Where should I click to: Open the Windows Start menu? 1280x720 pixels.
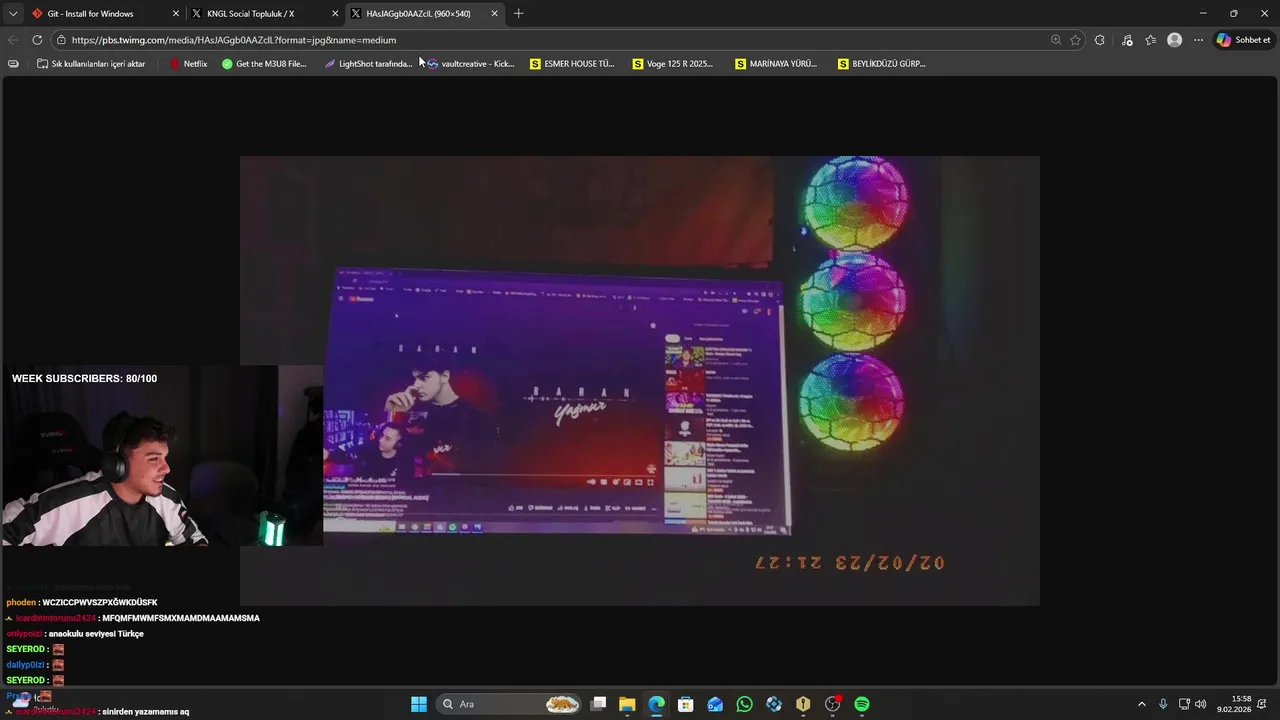point(419,704)
